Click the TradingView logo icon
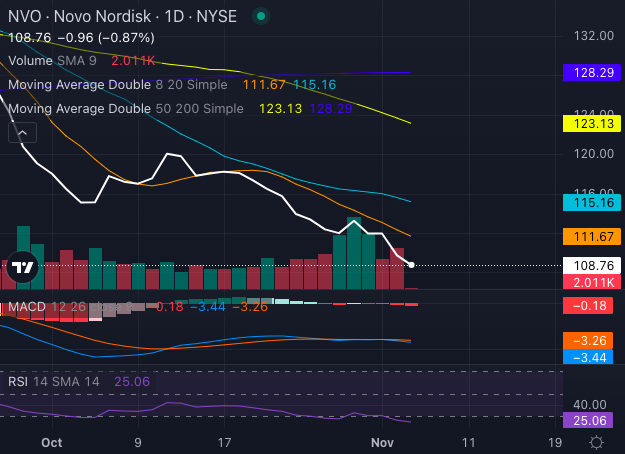 [x=24, y=266]
